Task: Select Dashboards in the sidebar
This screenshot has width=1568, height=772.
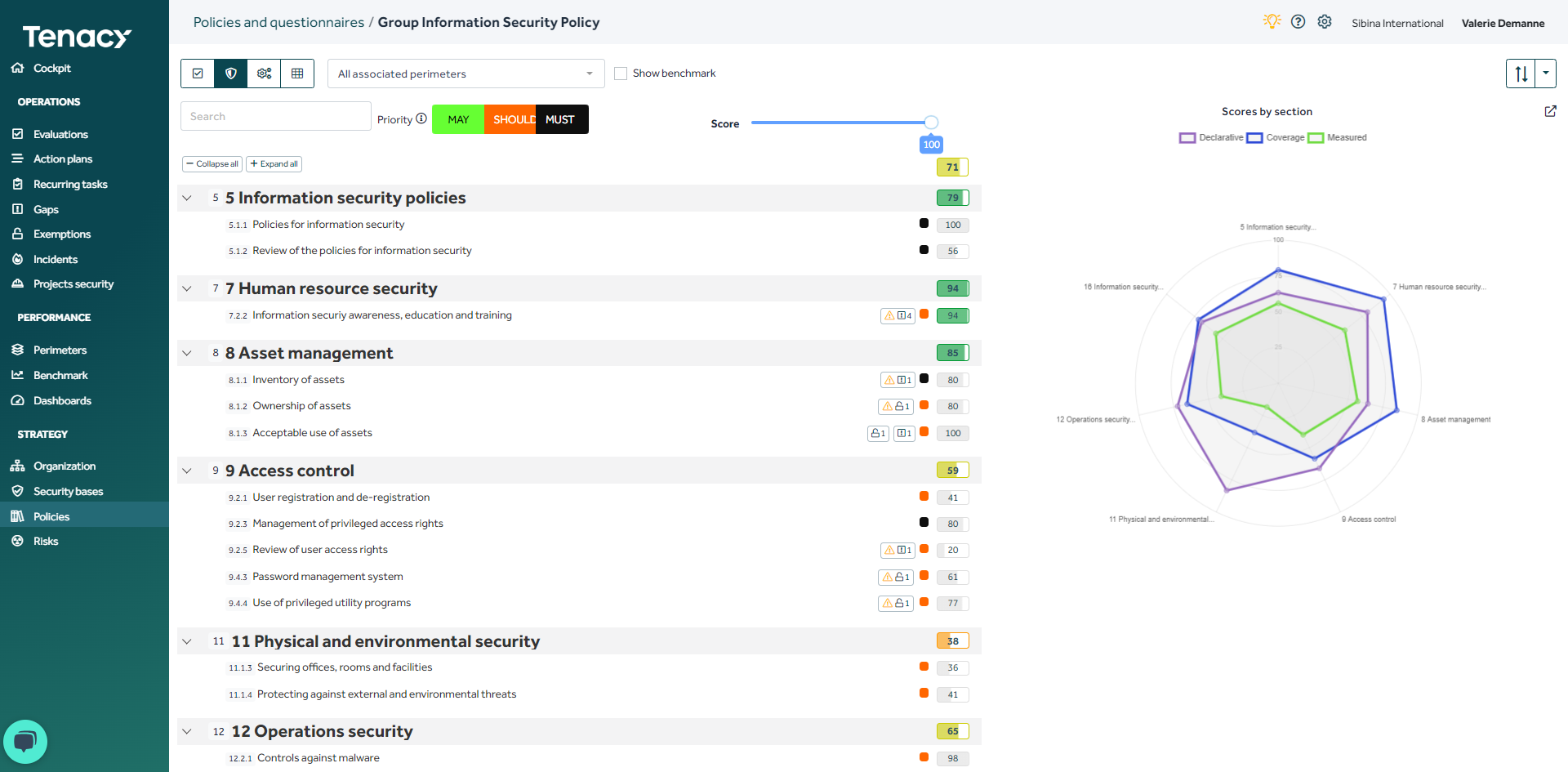Action: [61, 400]
